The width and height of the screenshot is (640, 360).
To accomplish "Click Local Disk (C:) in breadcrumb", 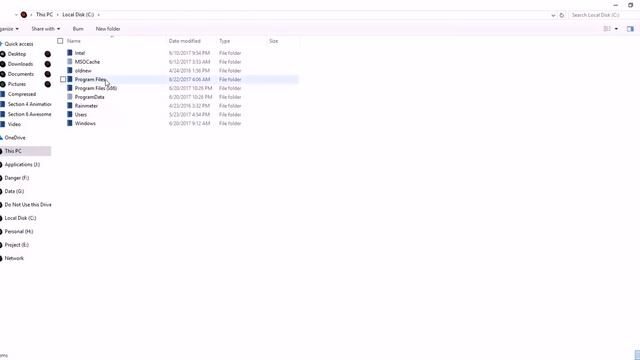I will pos(78,15).
